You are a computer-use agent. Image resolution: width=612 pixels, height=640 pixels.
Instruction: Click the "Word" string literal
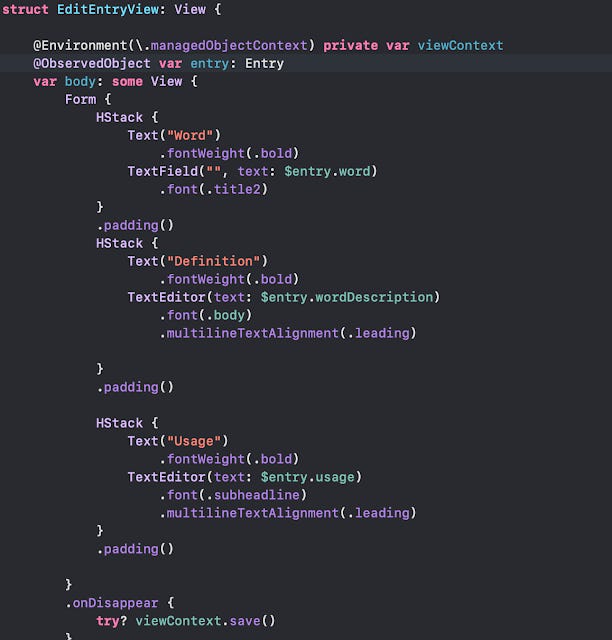click(x=190, y=136)
